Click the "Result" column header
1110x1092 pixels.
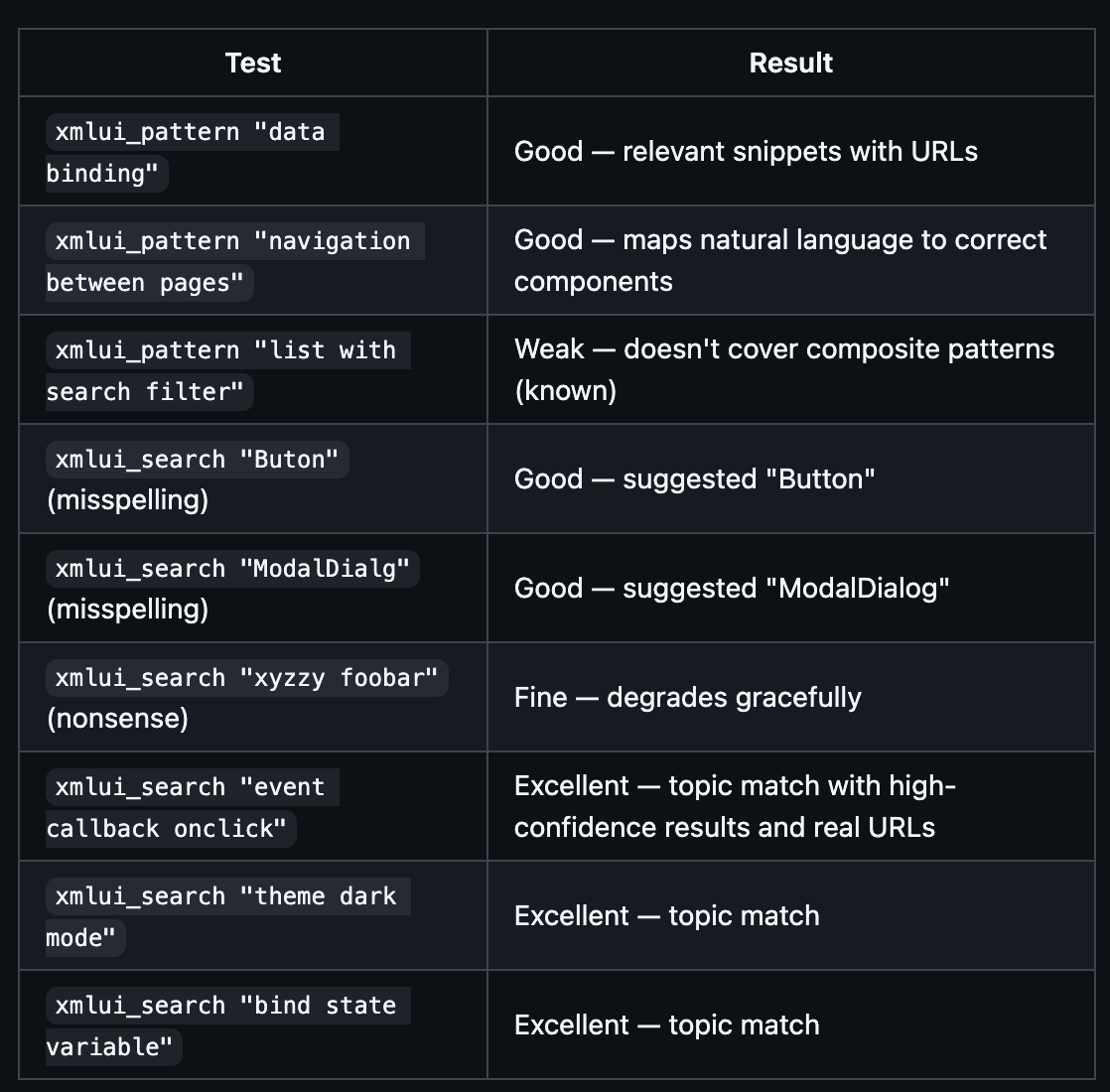(790, 63)
